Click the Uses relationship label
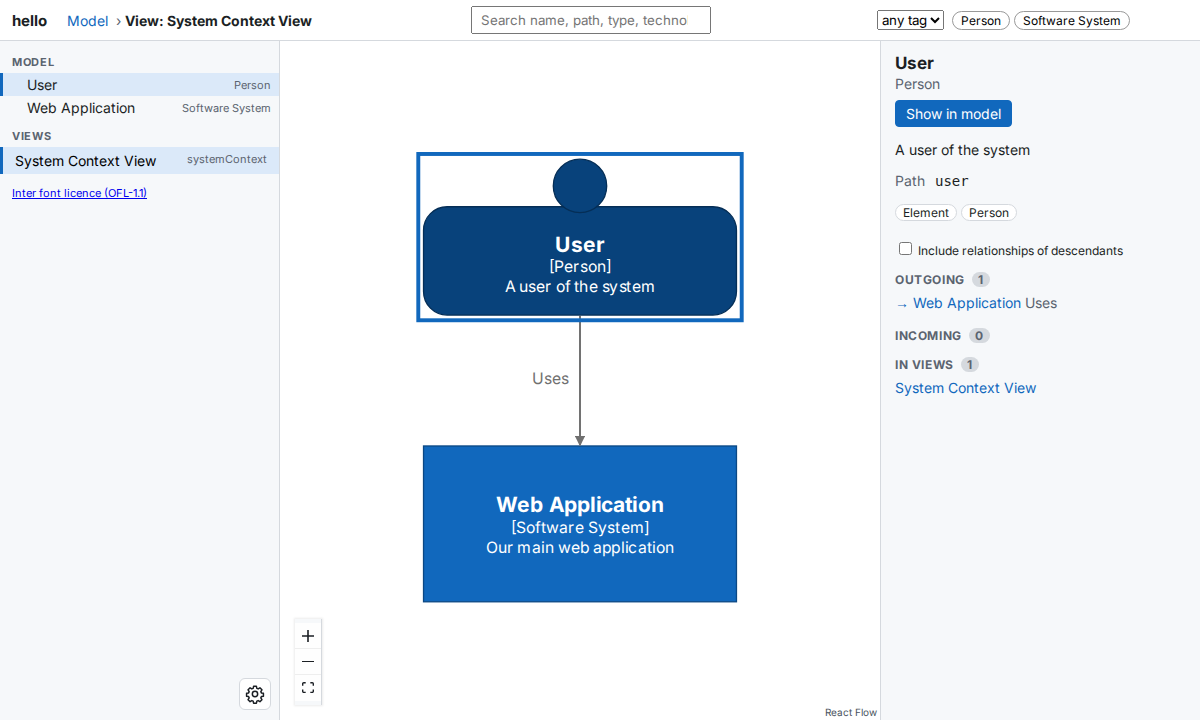This screenshot has width=1200, height=720. (x=550, y=379)
